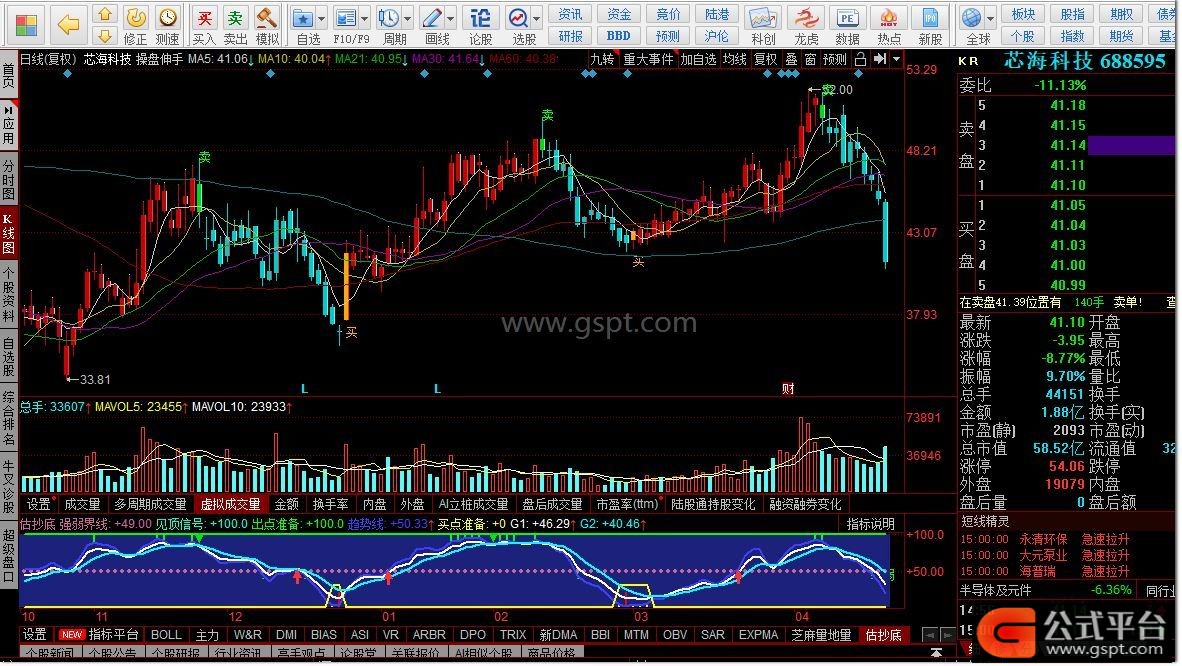Toggle the 窗 multi-window mode
Screen dimensions: 1182x666
click(810, 59)
